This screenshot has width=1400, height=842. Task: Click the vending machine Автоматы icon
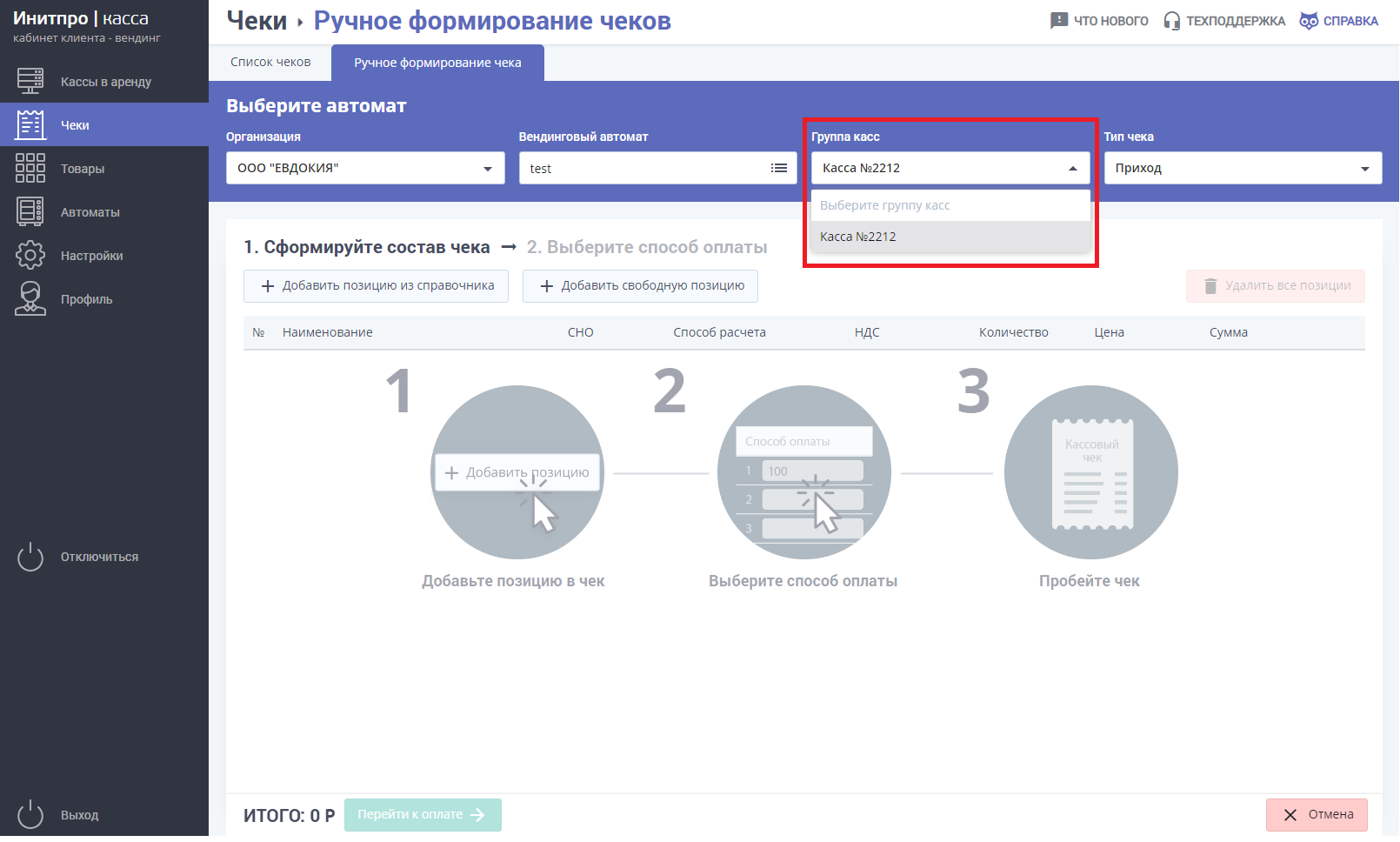[30, 211]
